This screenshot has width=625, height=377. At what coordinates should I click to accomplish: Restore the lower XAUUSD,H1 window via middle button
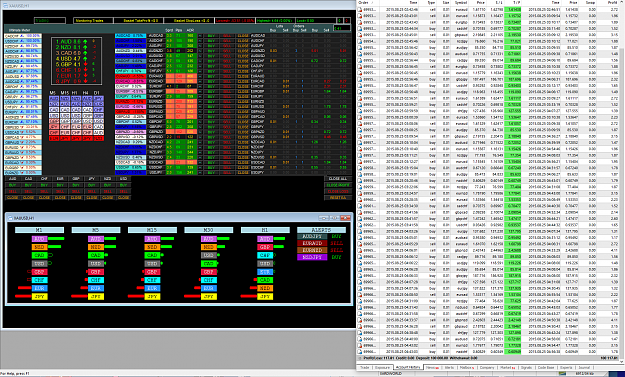point(335,218)
